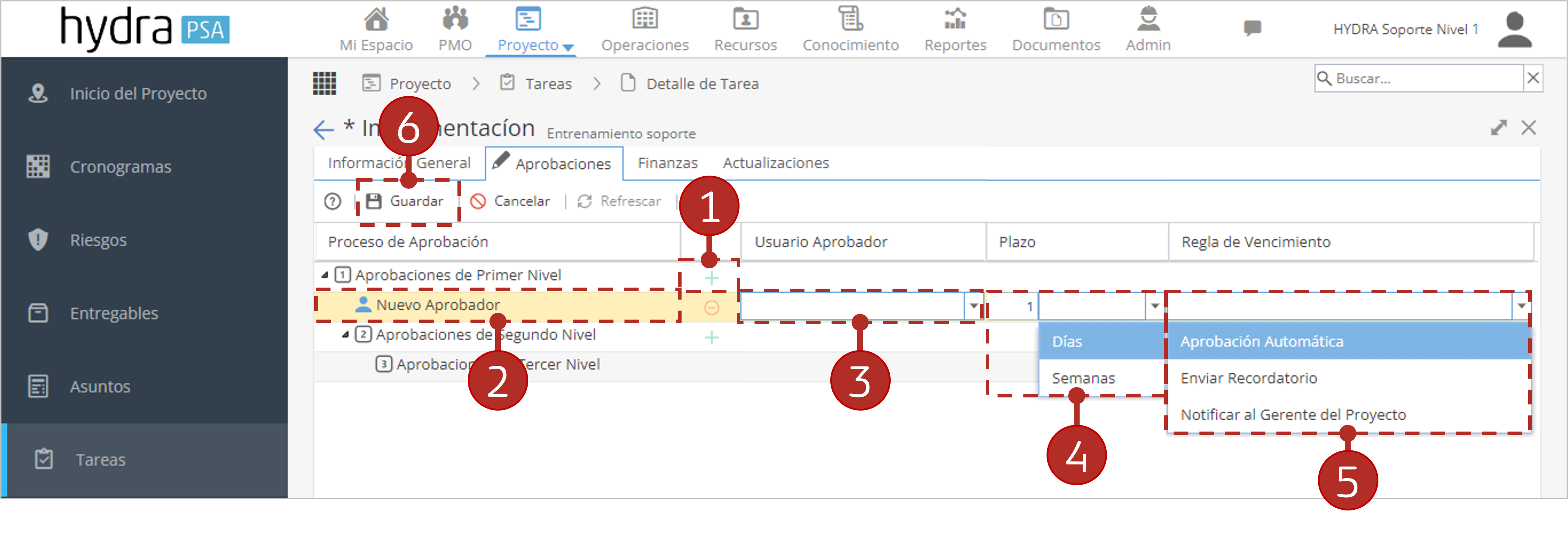Screen dimensions: 1568x535
Task: Open the Mi Espacio home icon
Action: tap(376, 20)
